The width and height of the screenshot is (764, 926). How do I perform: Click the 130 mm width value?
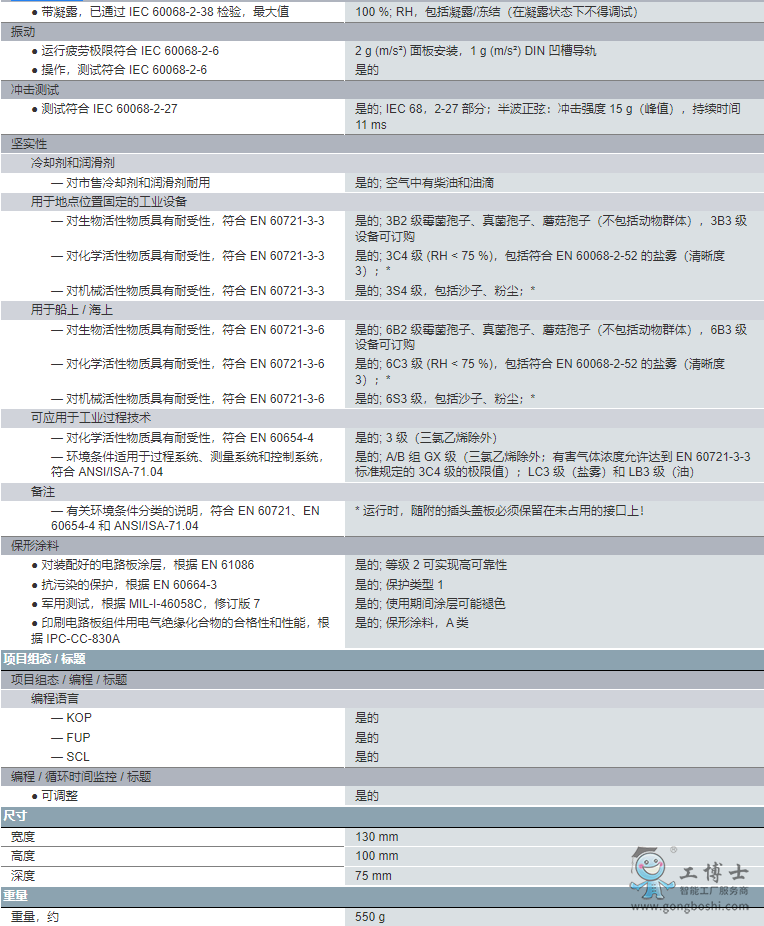click(x=377, y=836)
